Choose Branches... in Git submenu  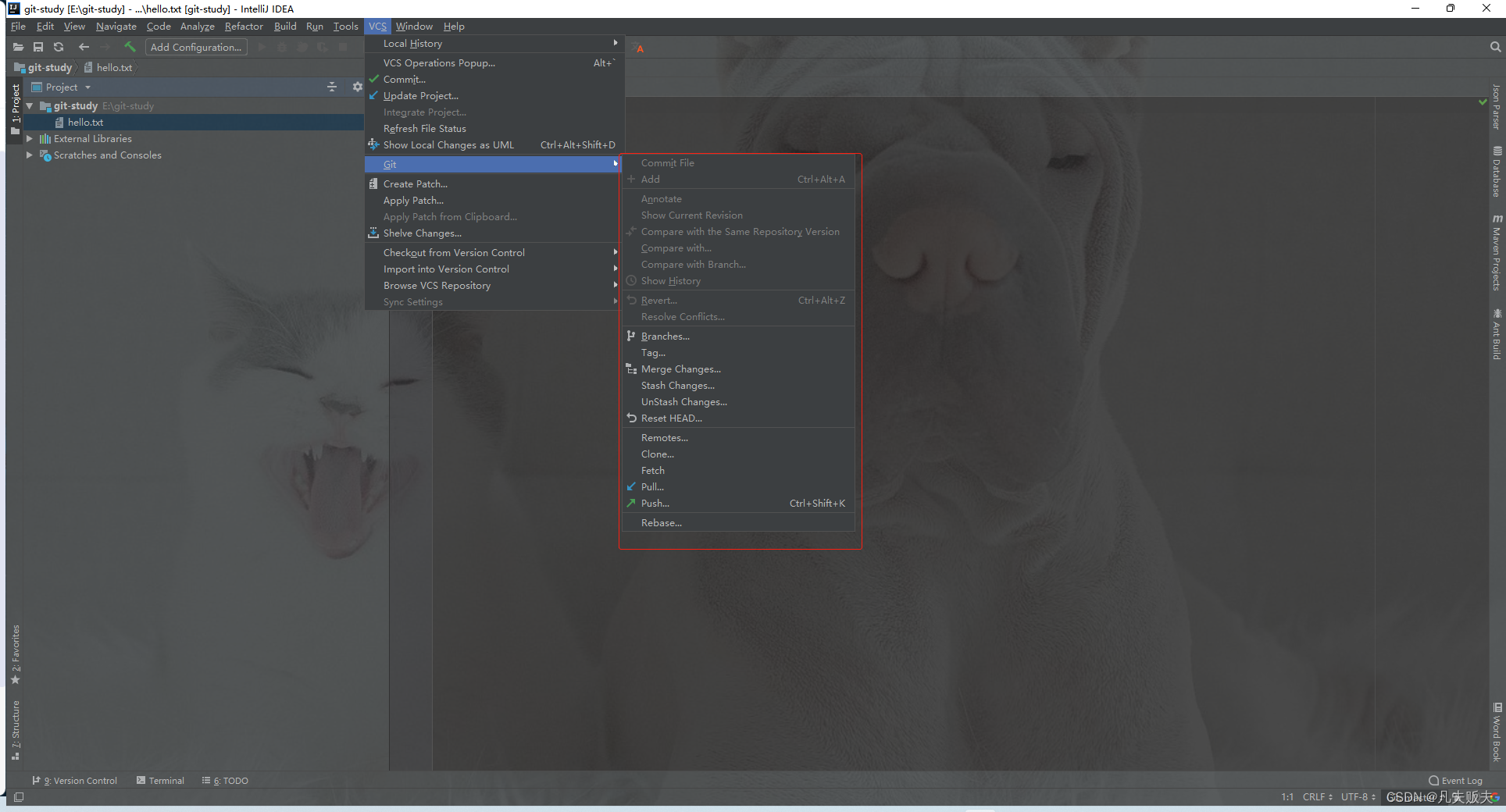pos(738,336)
